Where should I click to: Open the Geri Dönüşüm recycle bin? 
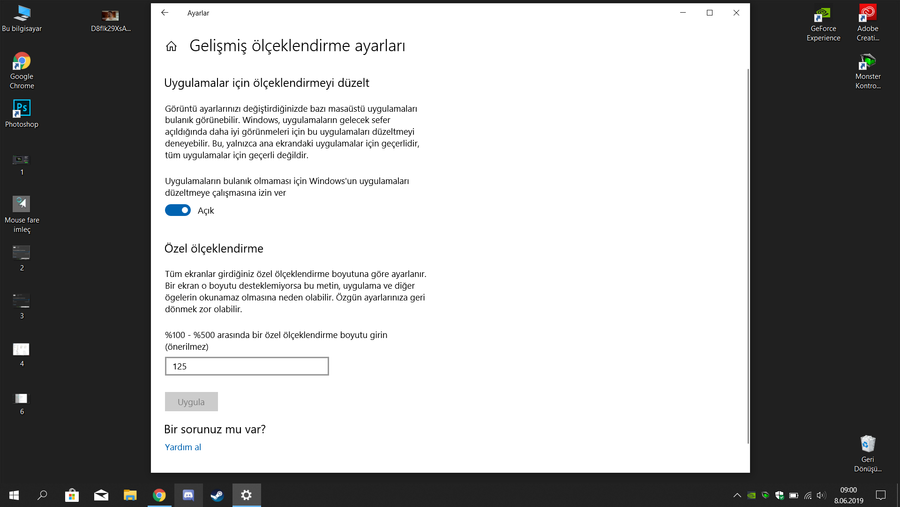click(x=867, y=454)
